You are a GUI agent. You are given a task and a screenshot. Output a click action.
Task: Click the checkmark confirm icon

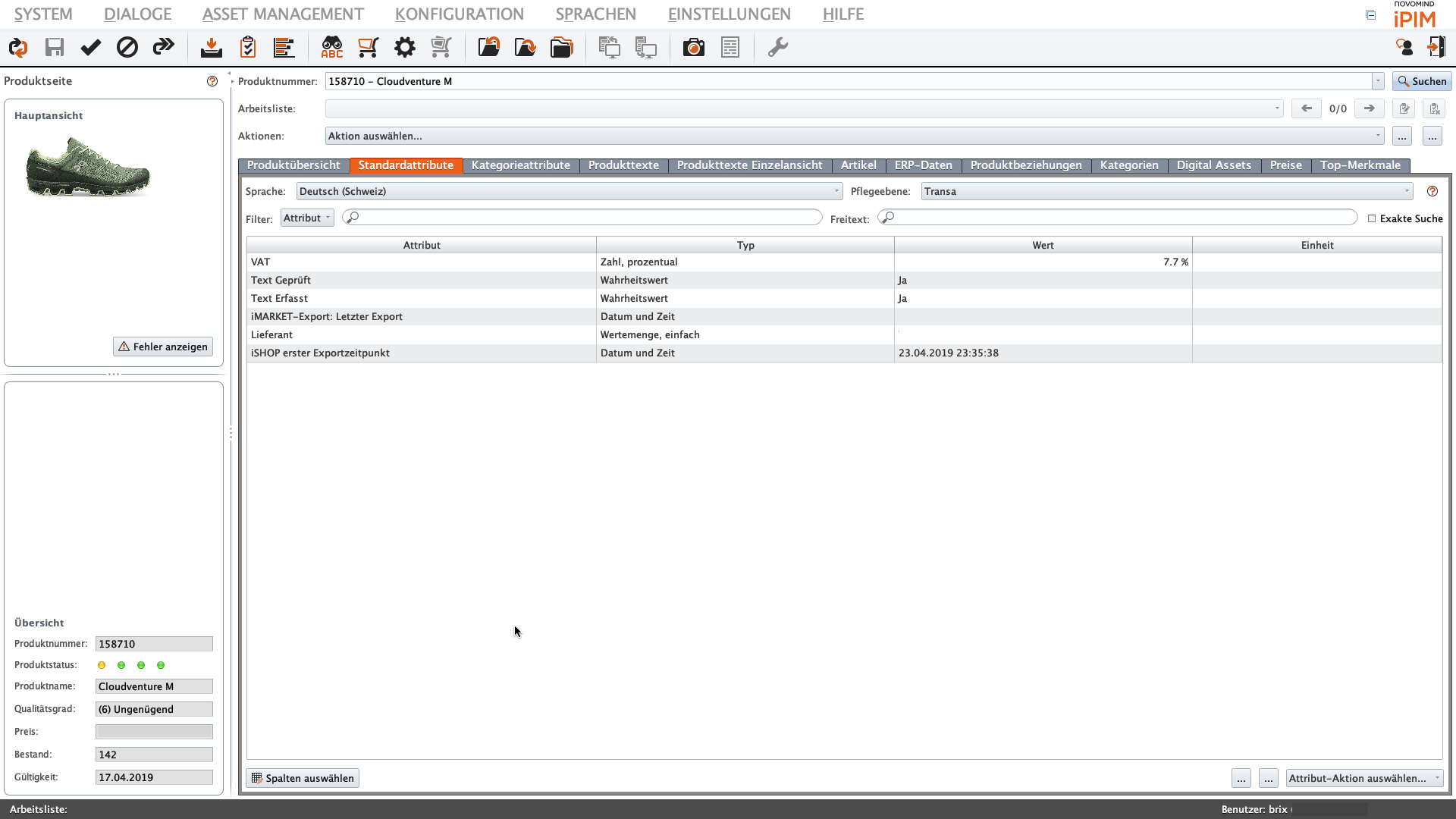(91, 48)
